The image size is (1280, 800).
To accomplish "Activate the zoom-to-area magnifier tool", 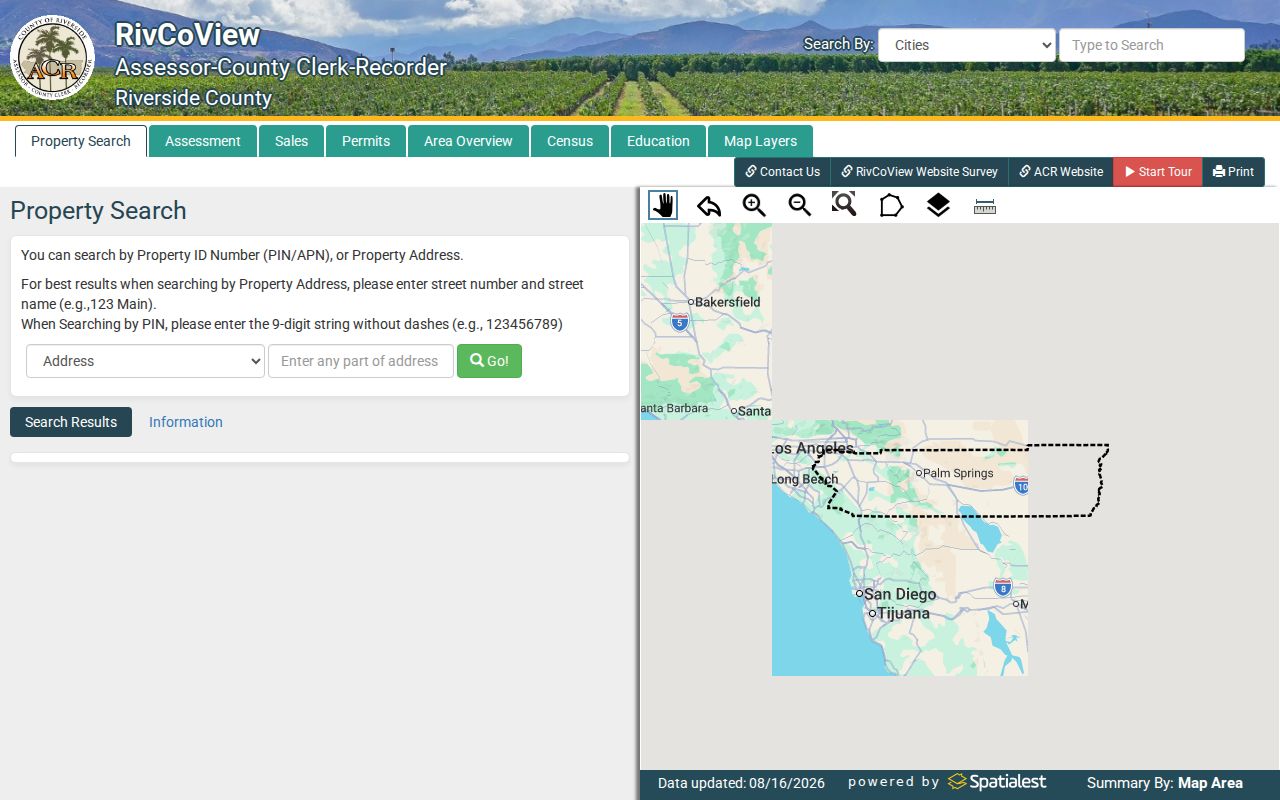I will click(844, 204).
